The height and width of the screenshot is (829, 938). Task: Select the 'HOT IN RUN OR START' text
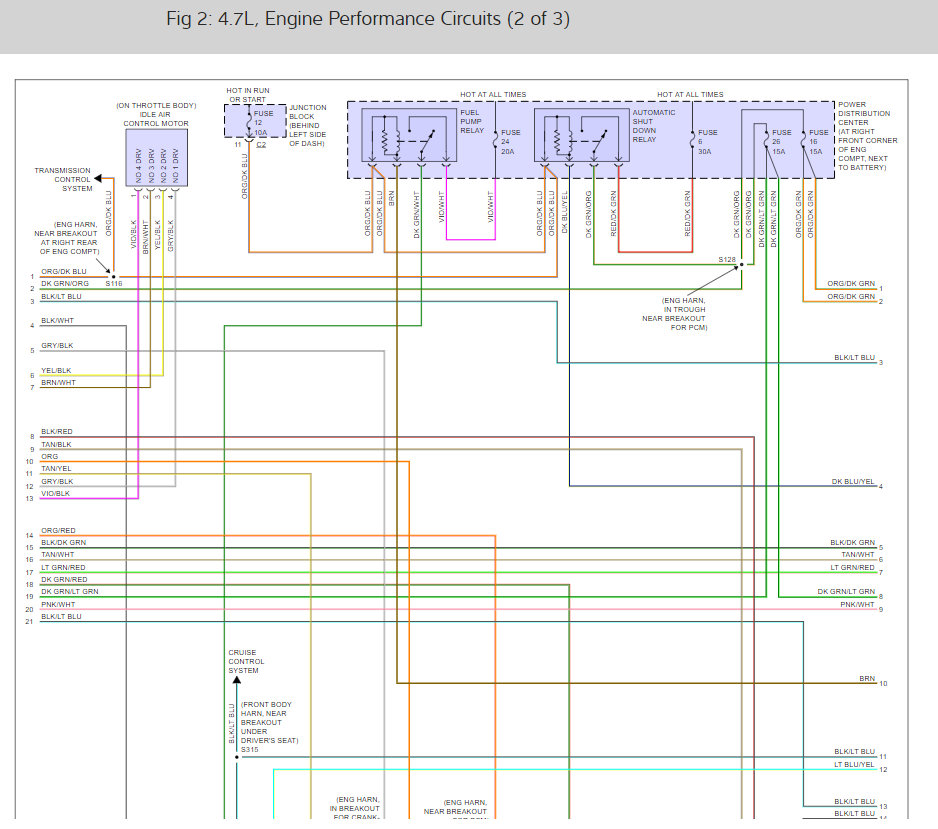(248, 95)
